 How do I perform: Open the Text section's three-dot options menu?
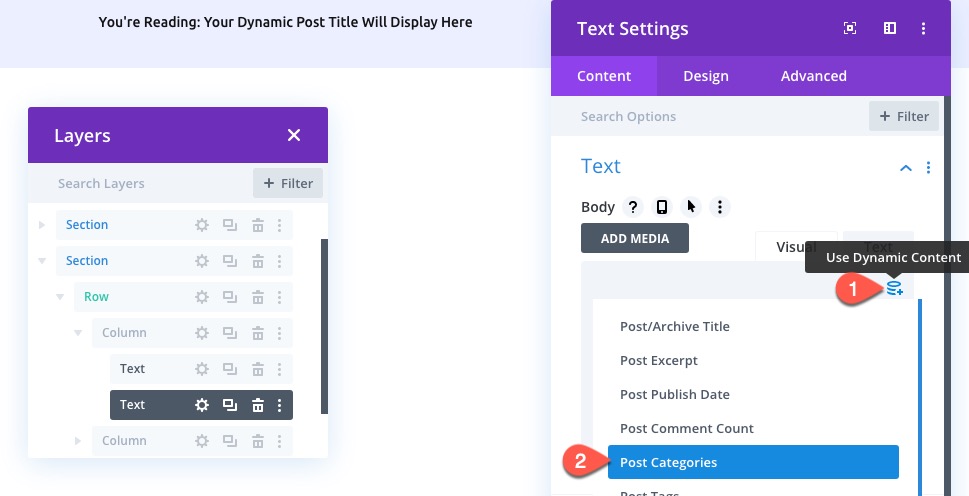929,167
